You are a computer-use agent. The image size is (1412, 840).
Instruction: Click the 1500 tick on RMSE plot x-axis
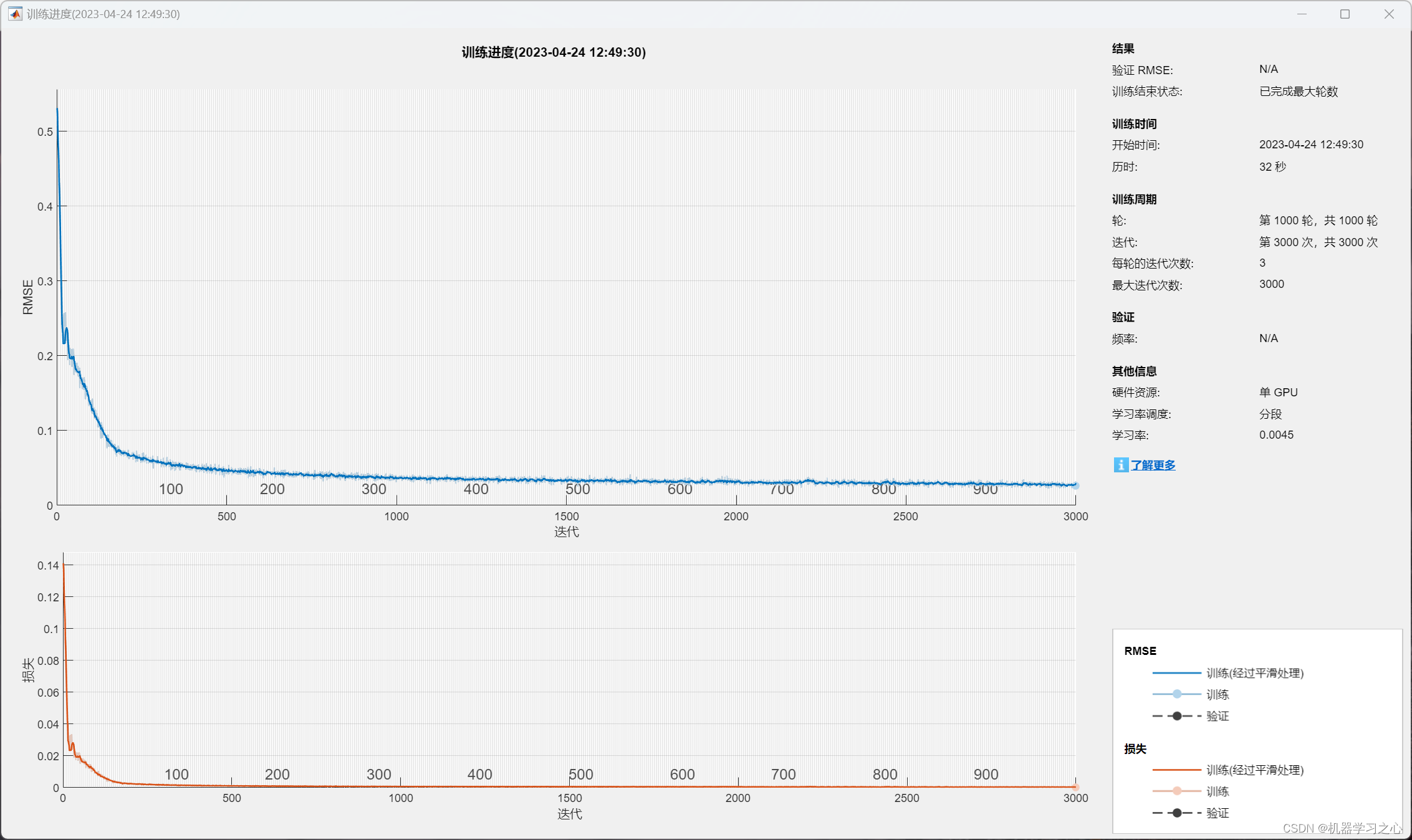(x=567, y=517)
